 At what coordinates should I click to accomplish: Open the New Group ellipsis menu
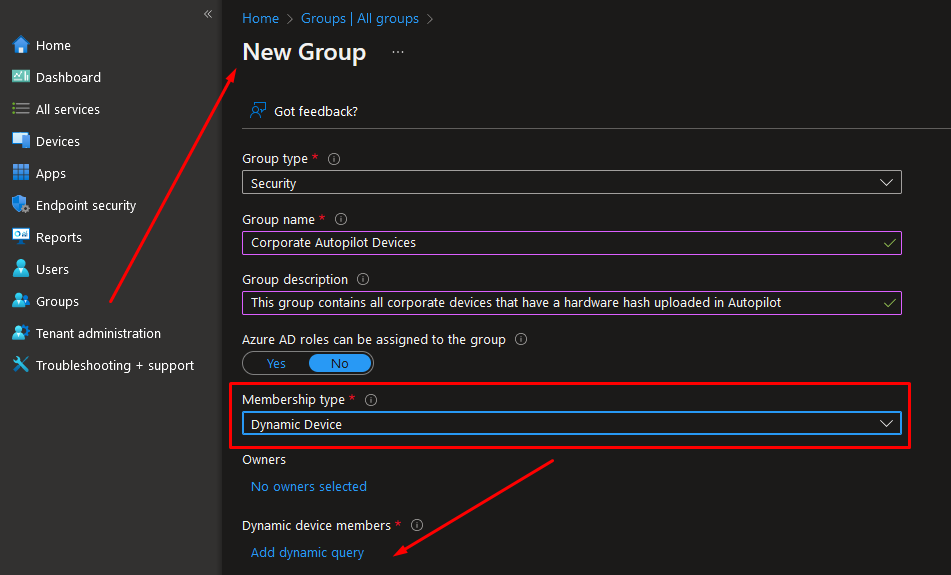[398, 52]
